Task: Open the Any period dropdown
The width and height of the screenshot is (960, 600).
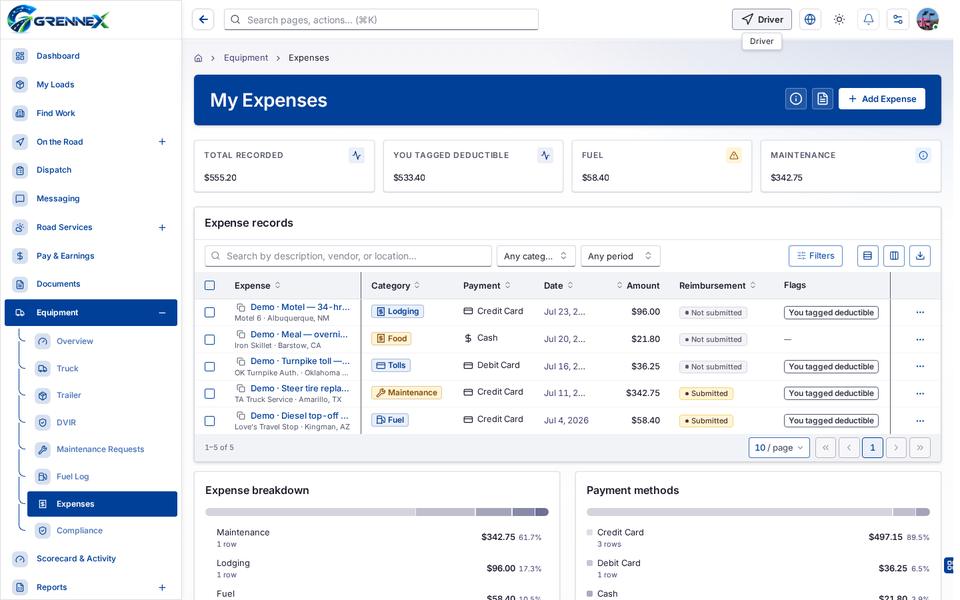Action: coord(620,256)
